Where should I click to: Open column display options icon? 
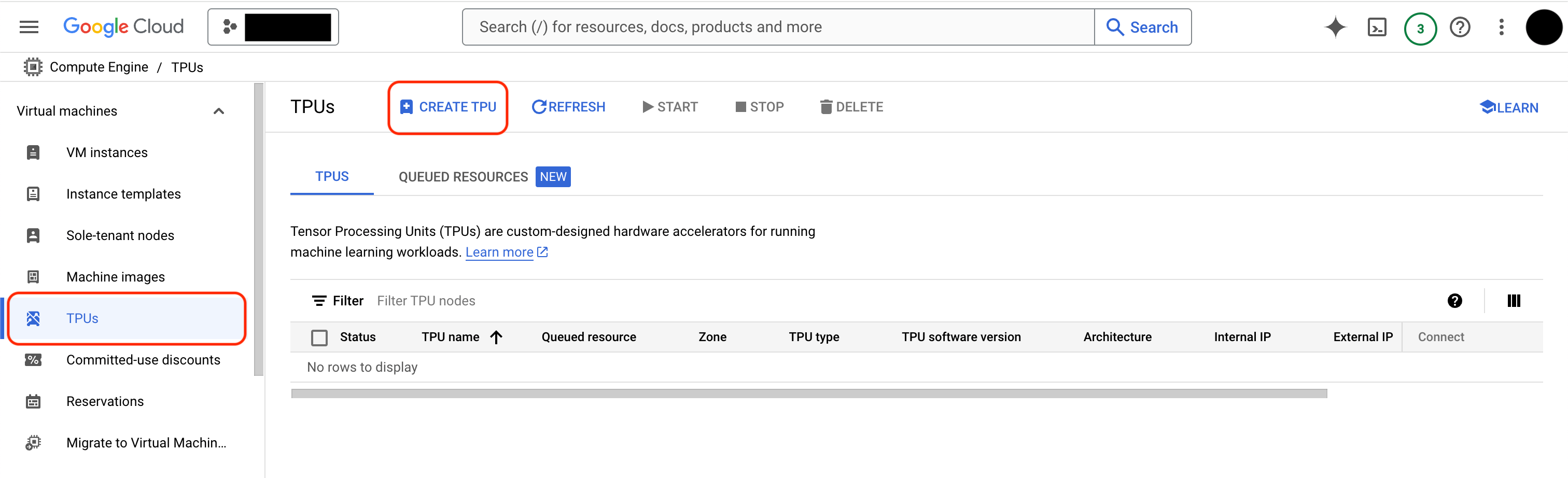coord(1514,300)
